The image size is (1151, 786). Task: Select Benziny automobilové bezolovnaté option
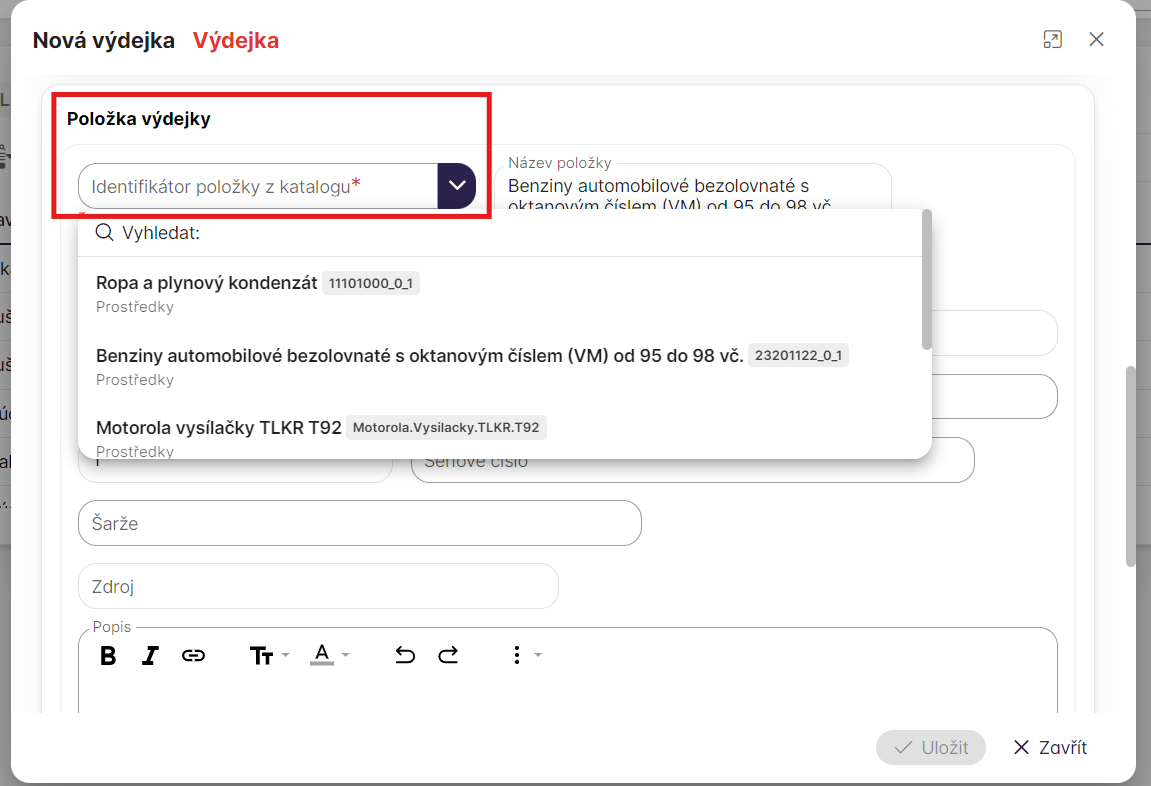click(419, 356)
